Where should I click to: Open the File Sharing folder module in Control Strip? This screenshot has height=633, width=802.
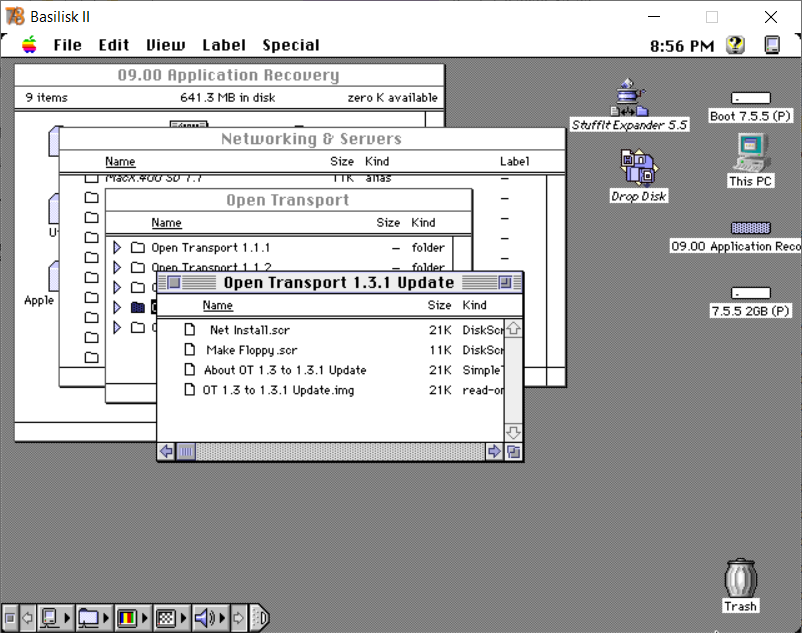(x=94, y=618)
